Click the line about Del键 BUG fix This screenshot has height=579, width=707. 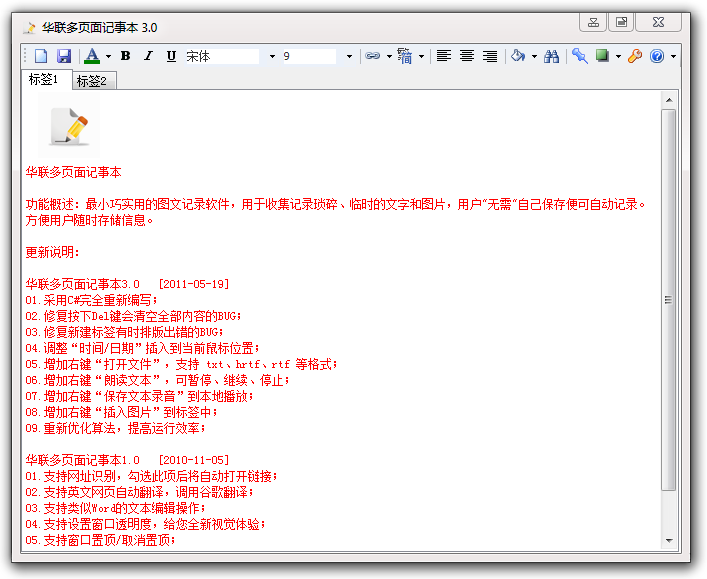133,316
